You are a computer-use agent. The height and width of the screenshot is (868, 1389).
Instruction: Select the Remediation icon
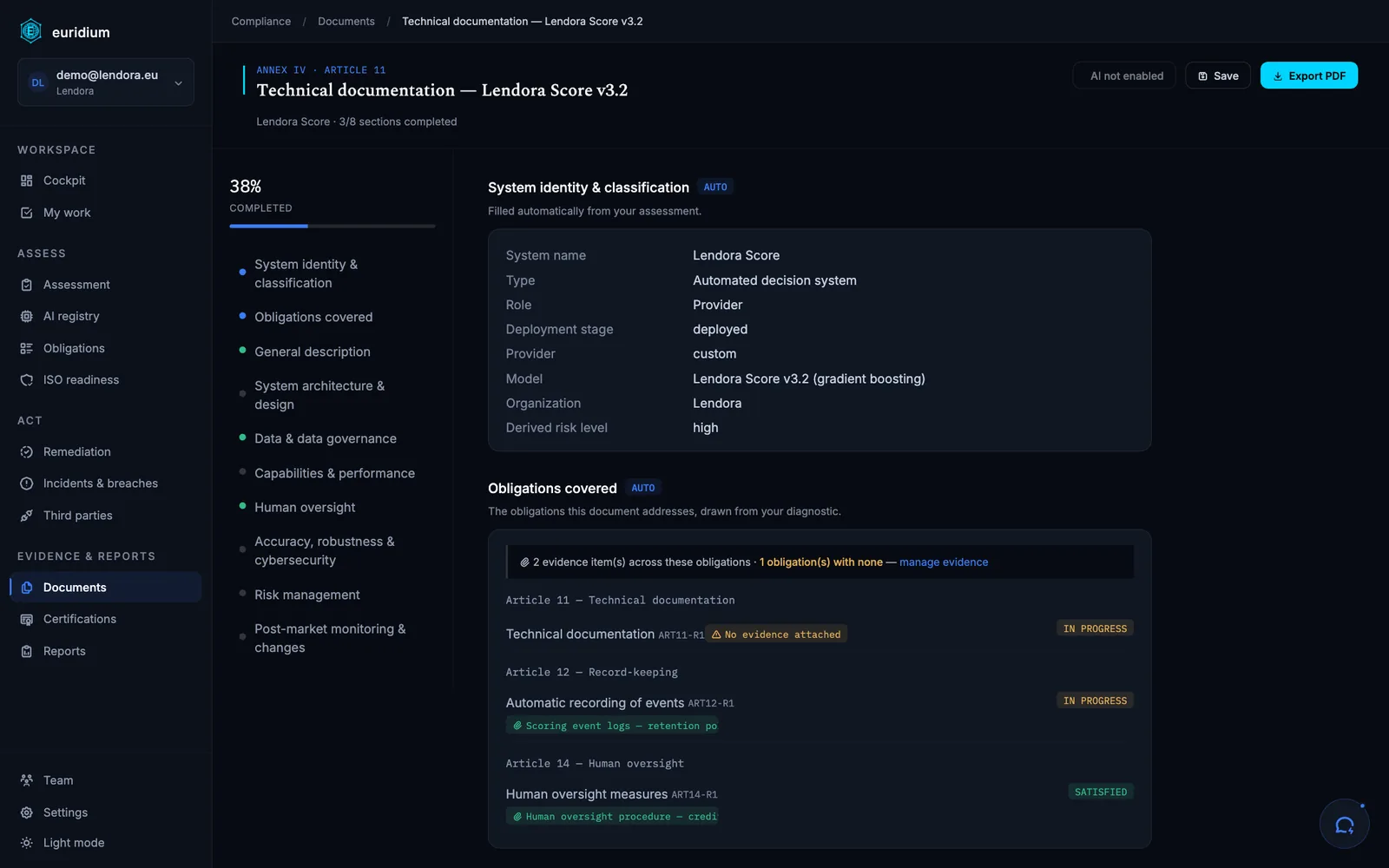click(x=26, y=452)
